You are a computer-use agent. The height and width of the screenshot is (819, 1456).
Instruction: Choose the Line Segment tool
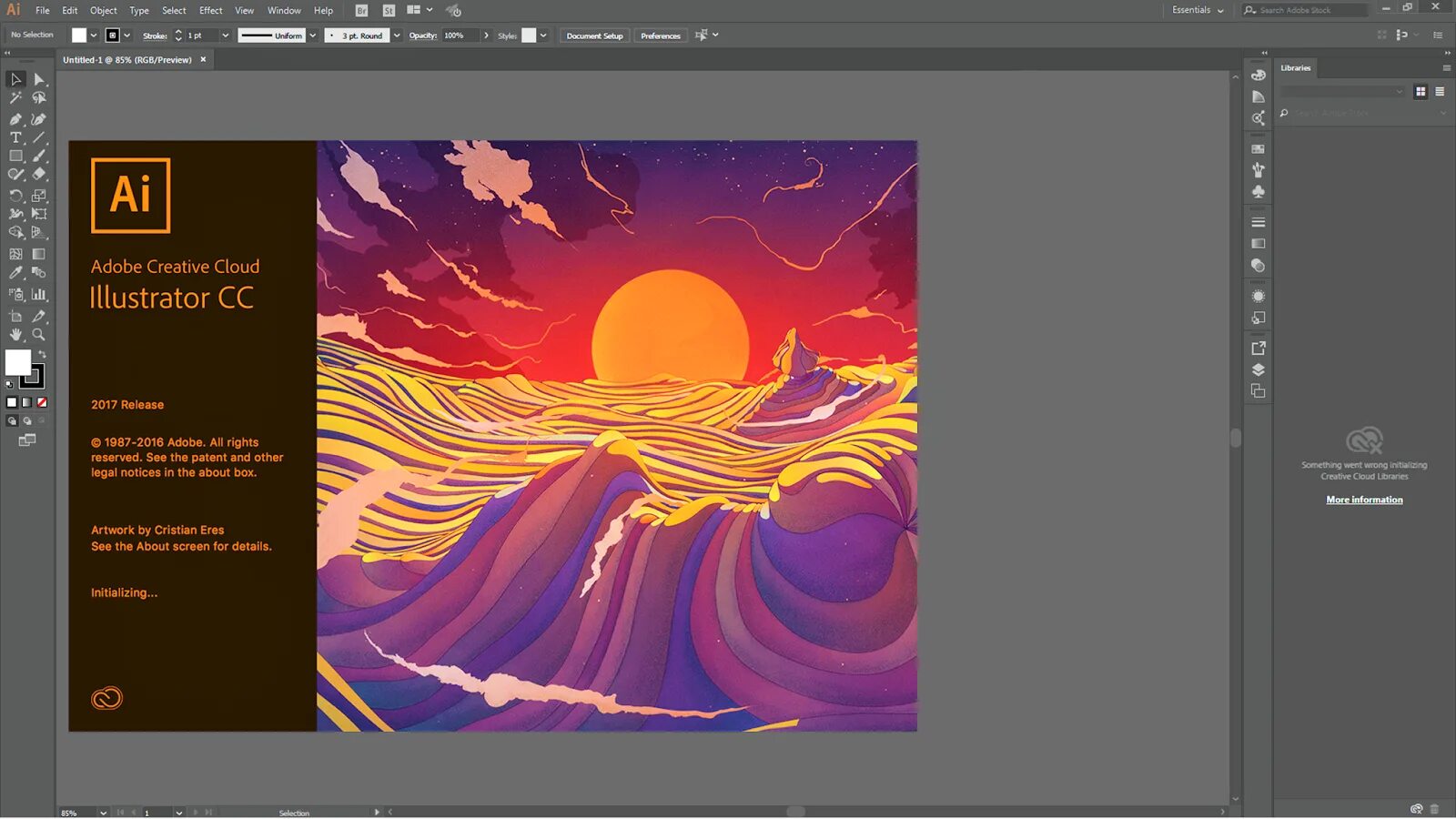coord(39,137)
